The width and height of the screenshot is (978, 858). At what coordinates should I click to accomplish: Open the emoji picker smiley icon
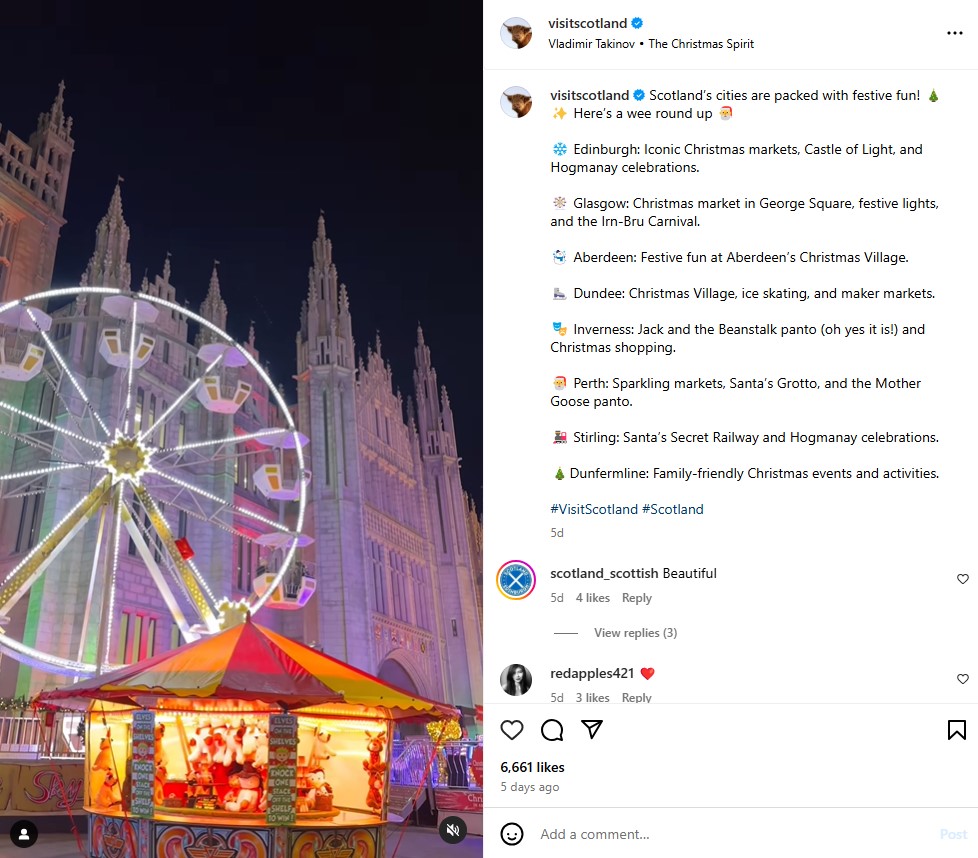coord(512,834)
